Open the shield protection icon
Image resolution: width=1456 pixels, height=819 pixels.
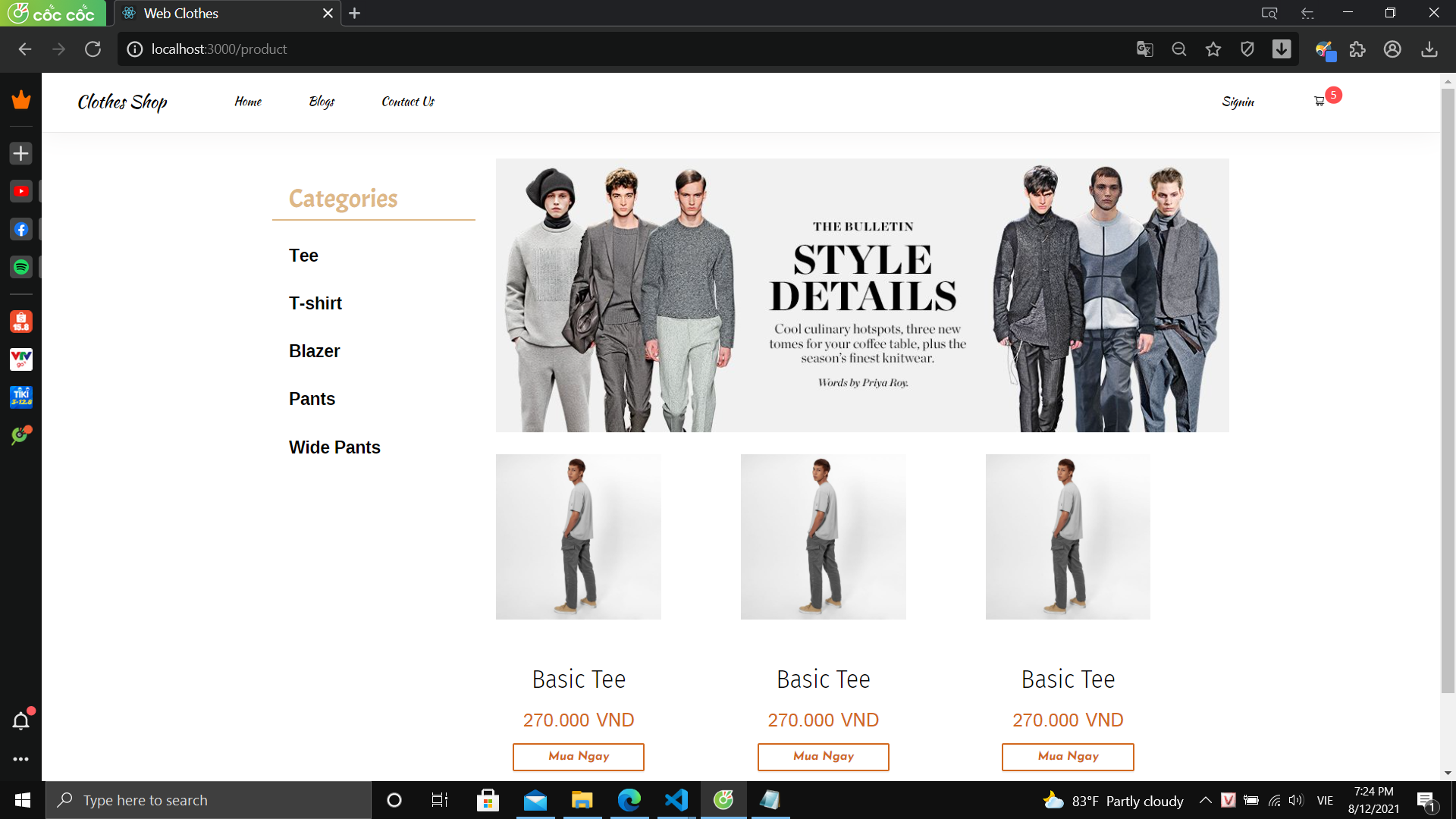pyautogui.click(x=1247, y=49)
